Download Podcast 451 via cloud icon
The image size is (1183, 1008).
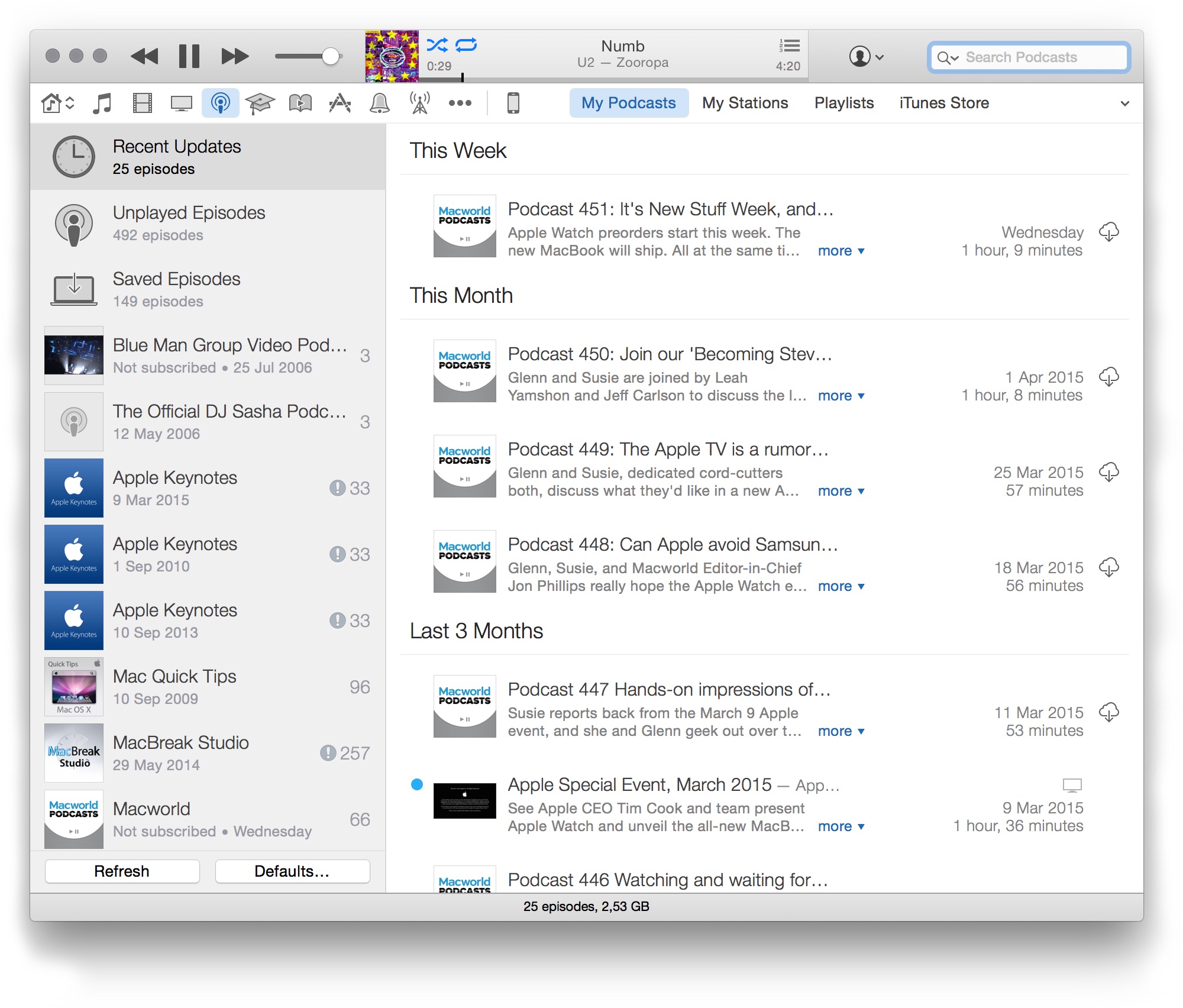[1108, 232]
